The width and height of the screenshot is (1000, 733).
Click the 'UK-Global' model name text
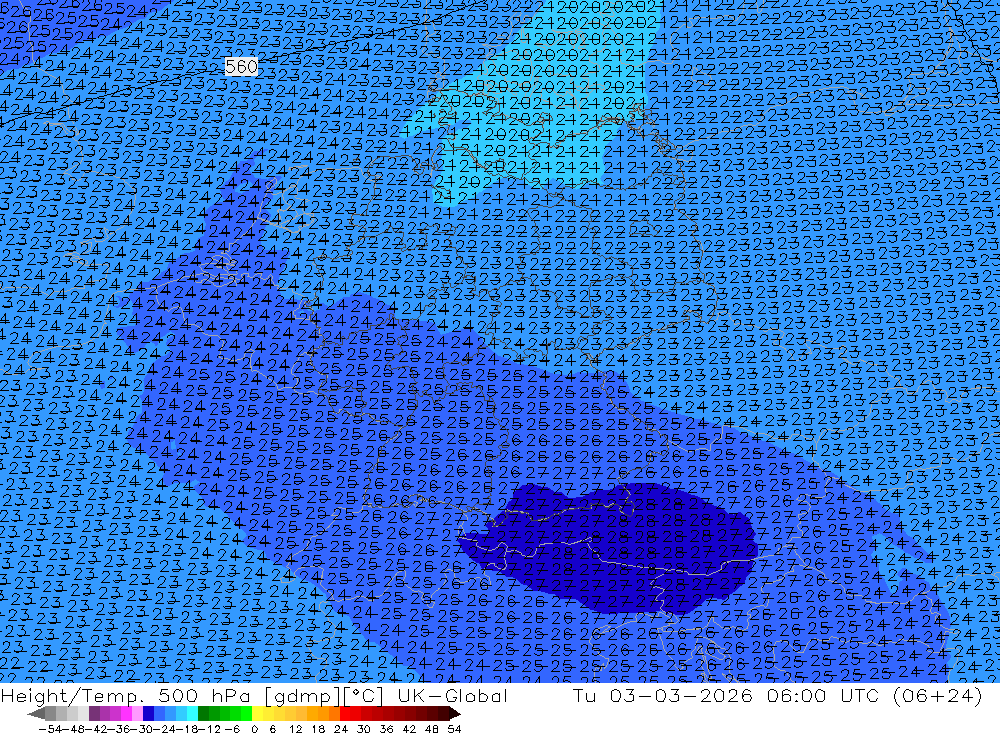452,695
